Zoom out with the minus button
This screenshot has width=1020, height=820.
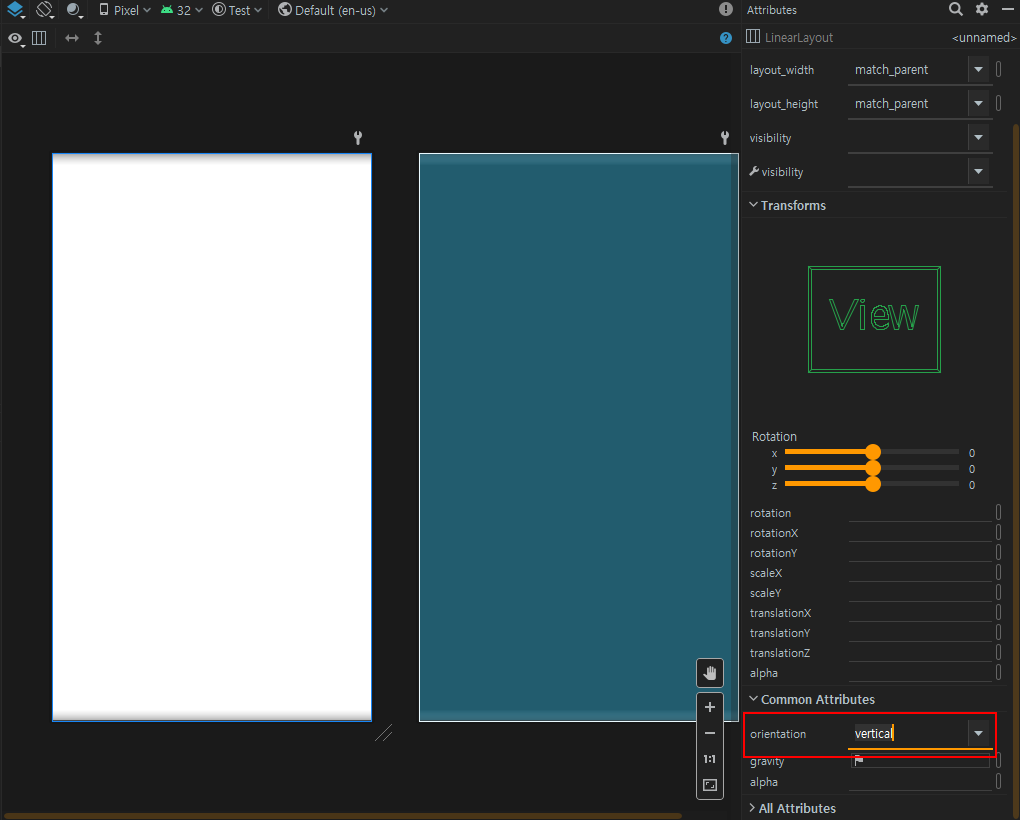(710, 733)
